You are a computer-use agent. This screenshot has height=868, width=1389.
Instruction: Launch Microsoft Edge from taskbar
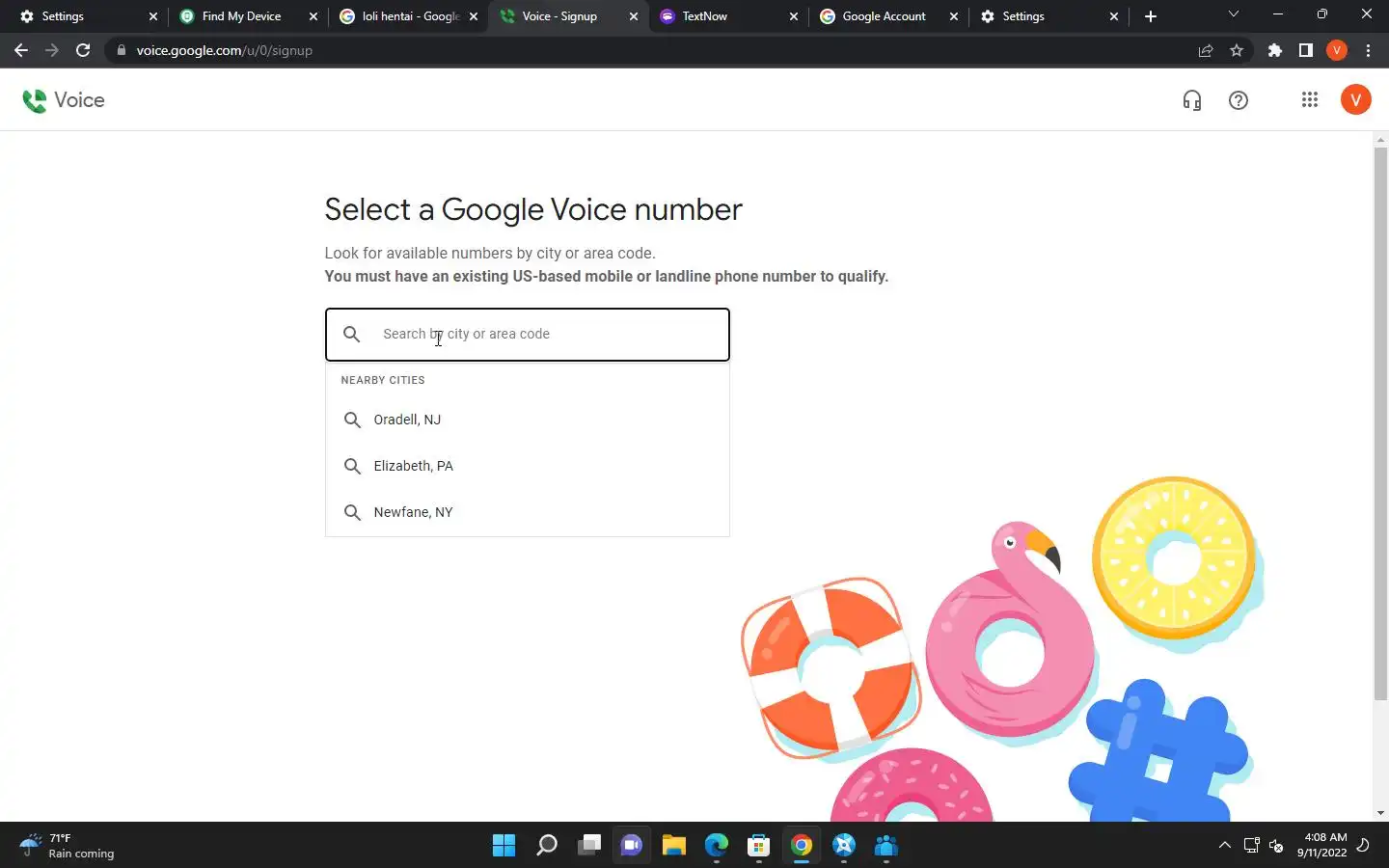pyautogui.click(x=717, y=846)
